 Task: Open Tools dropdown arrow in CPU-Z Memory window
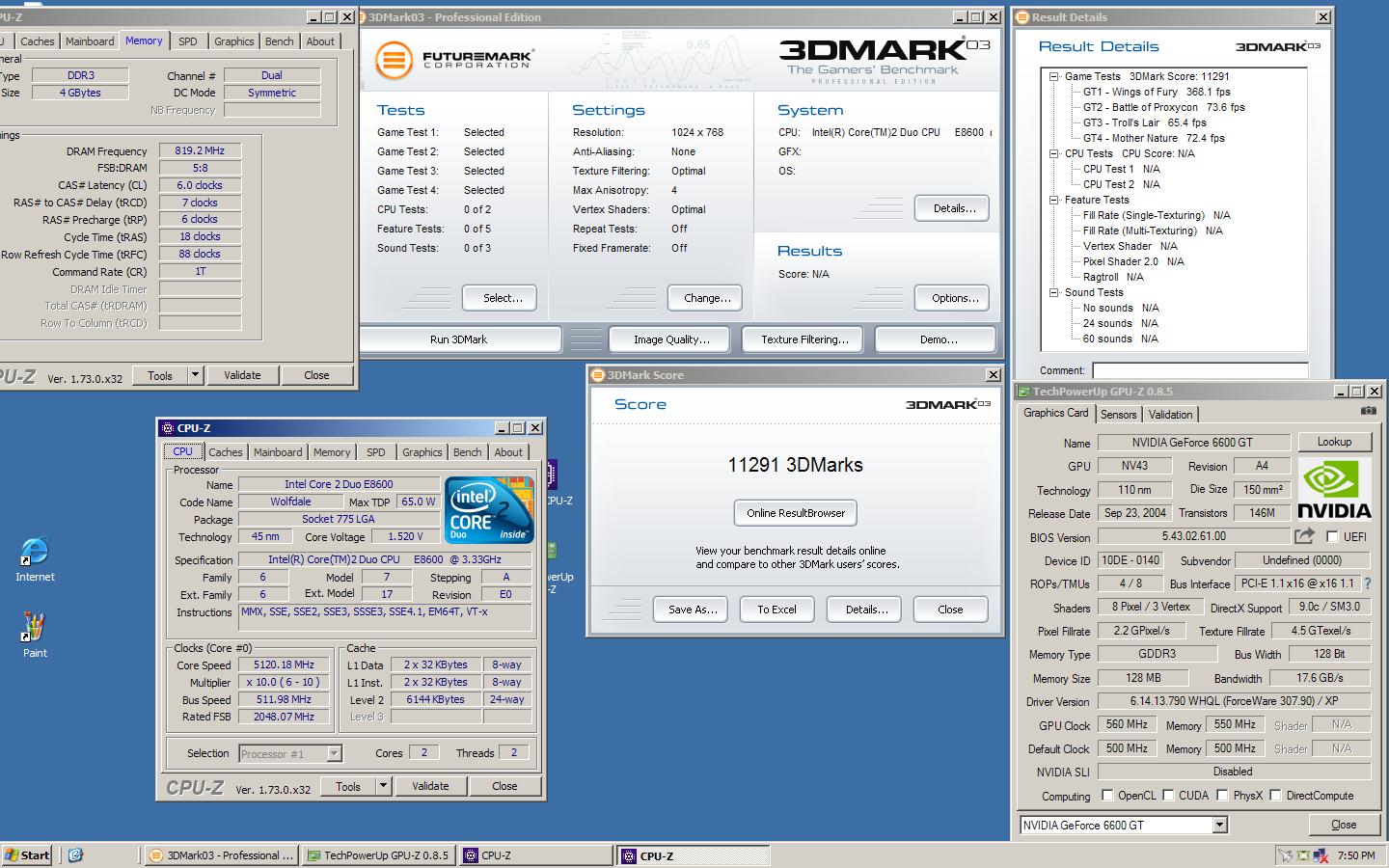point(195,375)
